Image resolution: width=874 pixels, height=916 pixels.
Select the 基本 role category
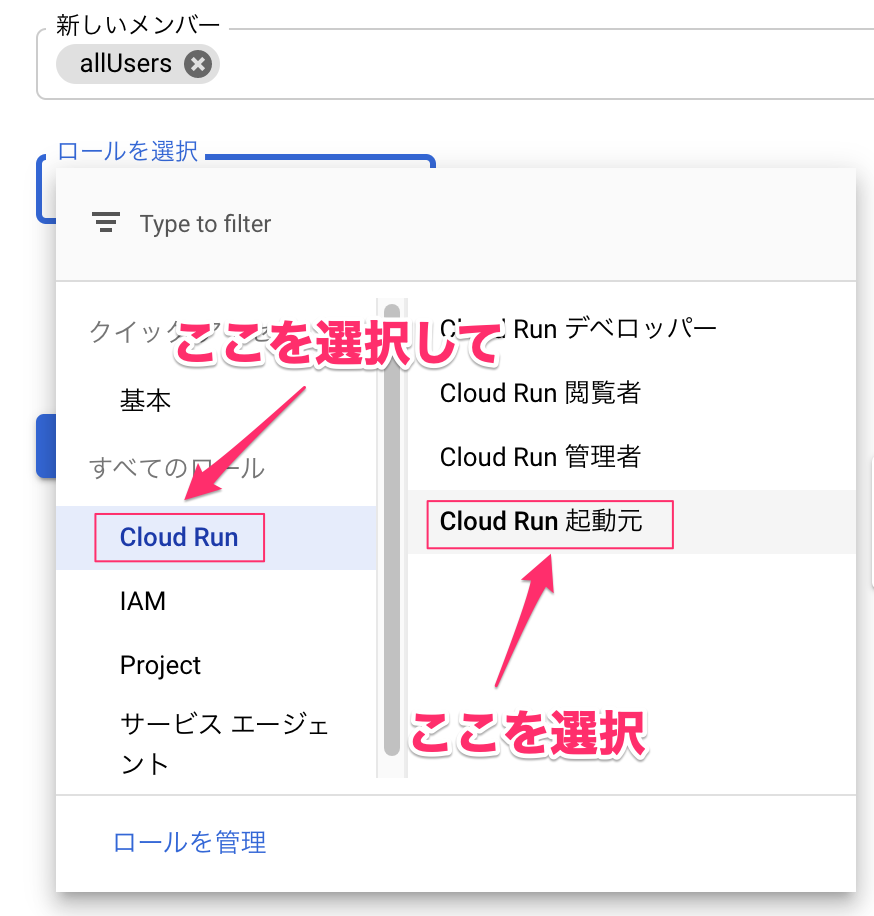click(216, 401)
